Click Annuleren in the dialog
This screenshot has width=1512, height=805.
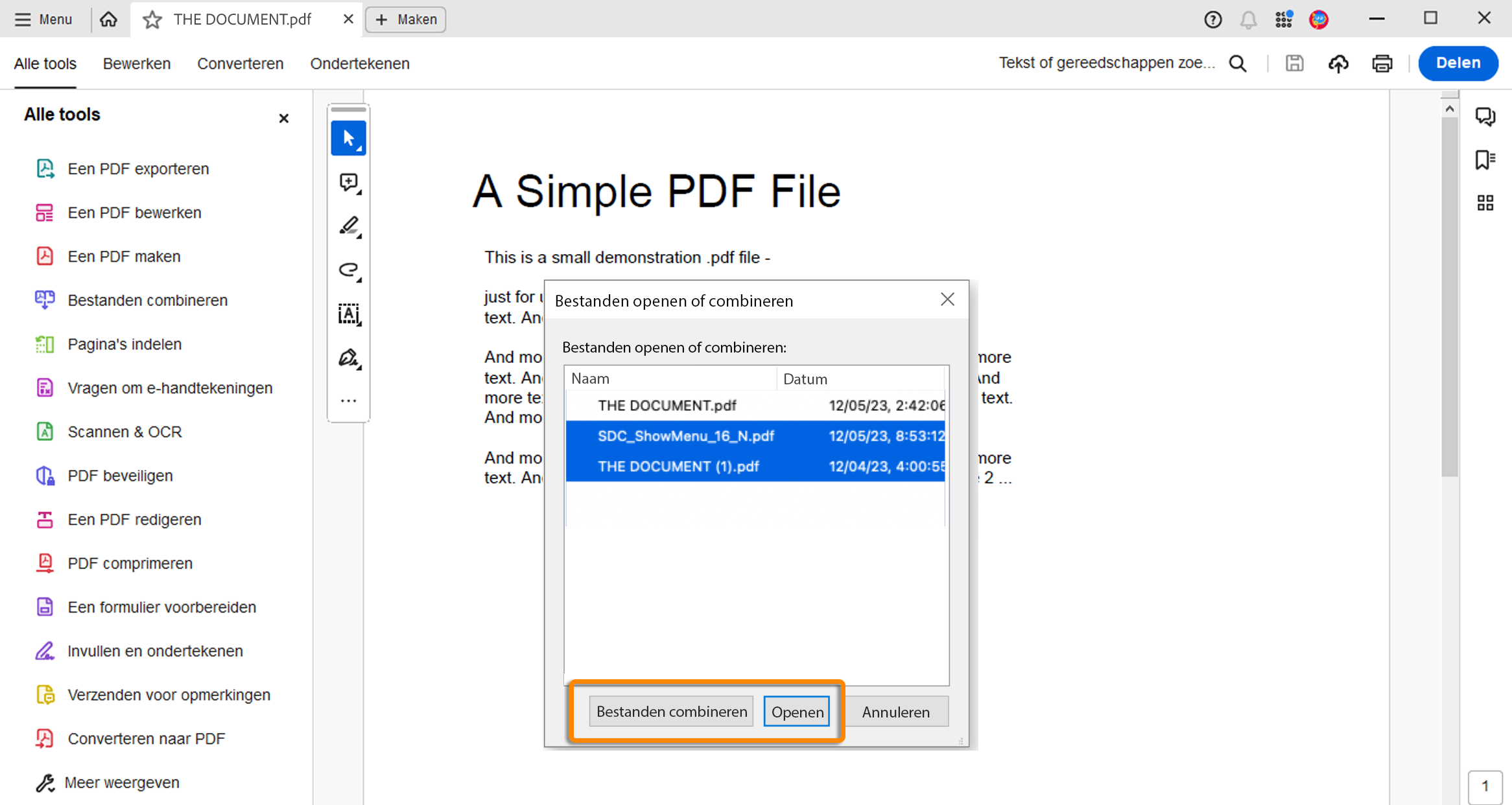(x=895, y=712)
